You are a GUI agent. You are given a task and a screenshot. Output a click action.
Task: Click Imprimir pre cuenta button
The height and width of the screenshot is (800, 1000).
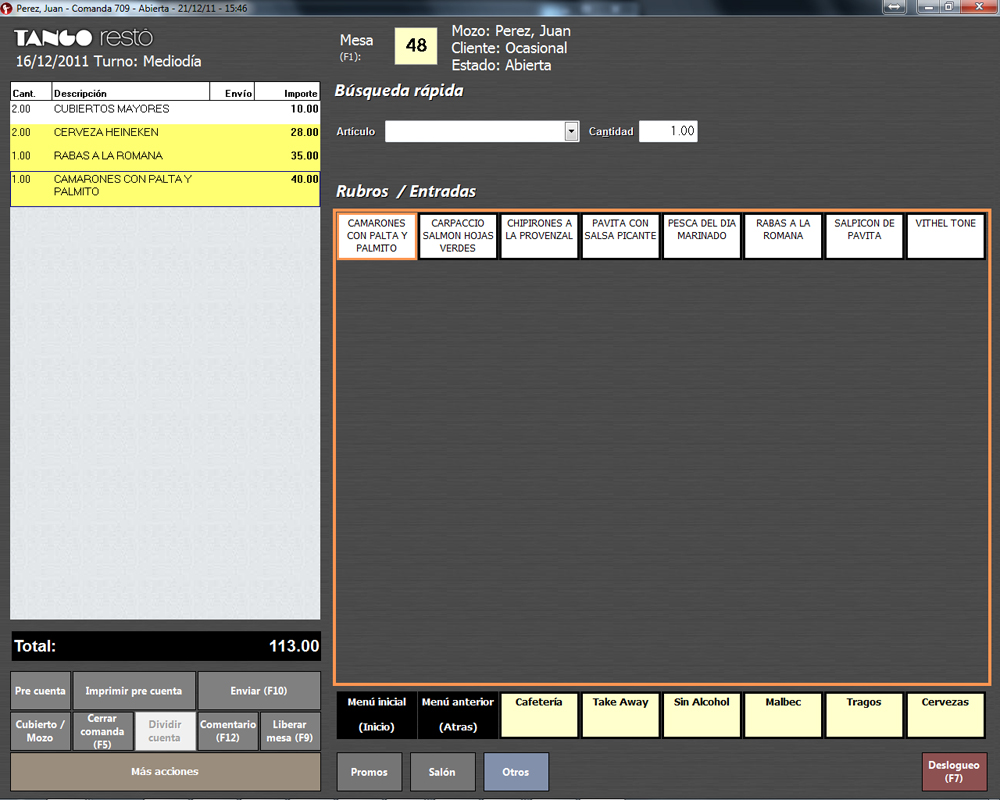[x=134, y=691]
